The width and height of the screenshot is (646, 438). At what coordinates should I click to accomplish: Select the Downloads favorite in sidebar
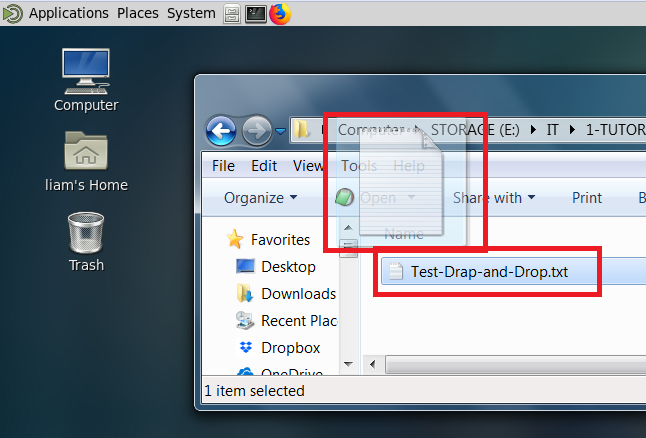coord(298,293)
